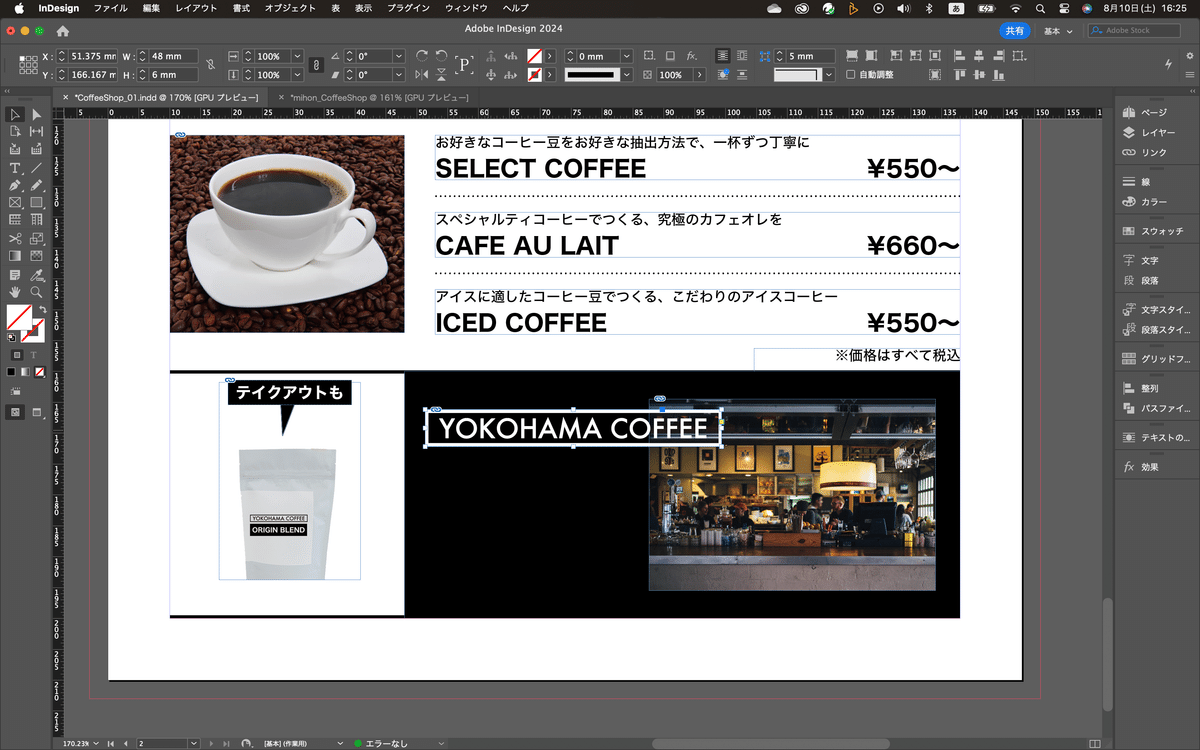1200x750 pixels.
Task: Click the swap fill and stroke arrow
Action: click(x=43, y=310)
